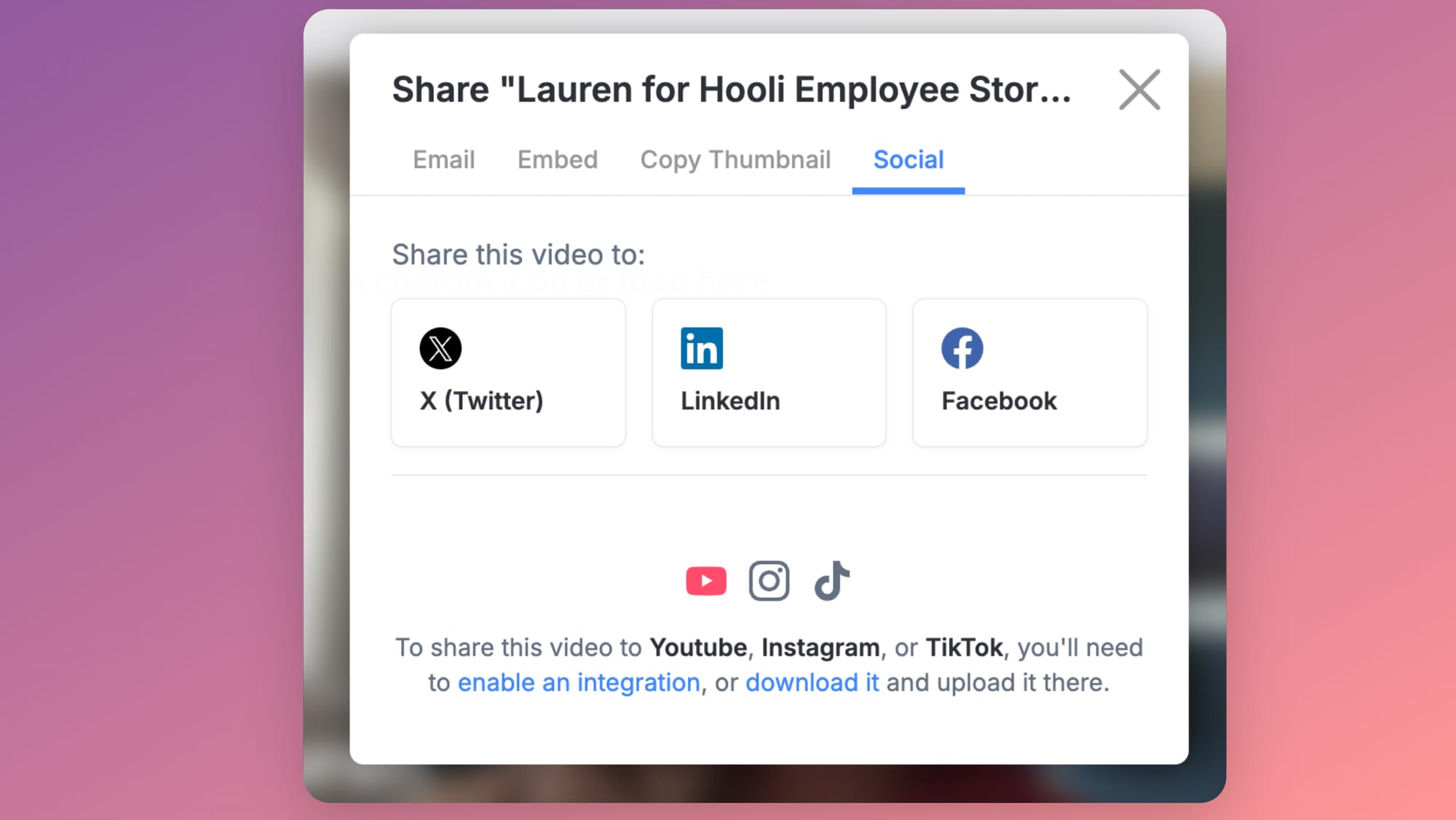Click the "download it" link
Viewport: 1456px width, 820px height.
[812, 682]
